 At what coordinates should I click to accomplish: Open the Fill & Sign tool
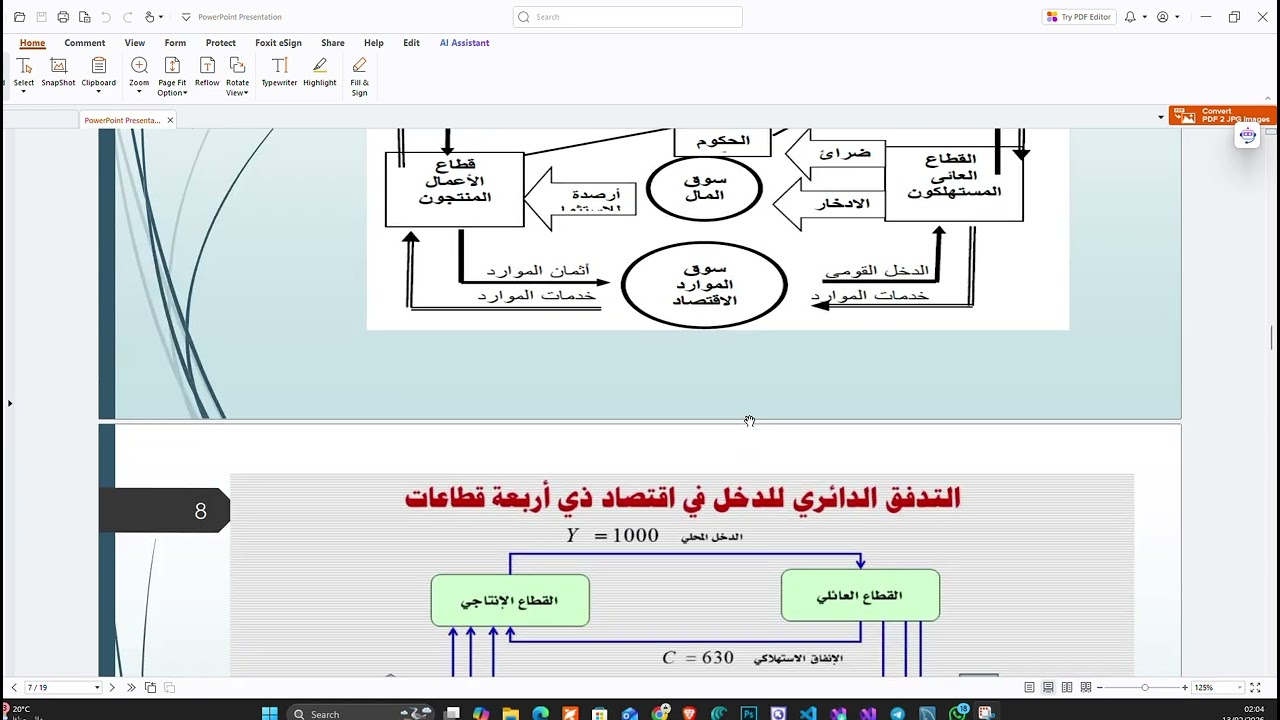360,77
